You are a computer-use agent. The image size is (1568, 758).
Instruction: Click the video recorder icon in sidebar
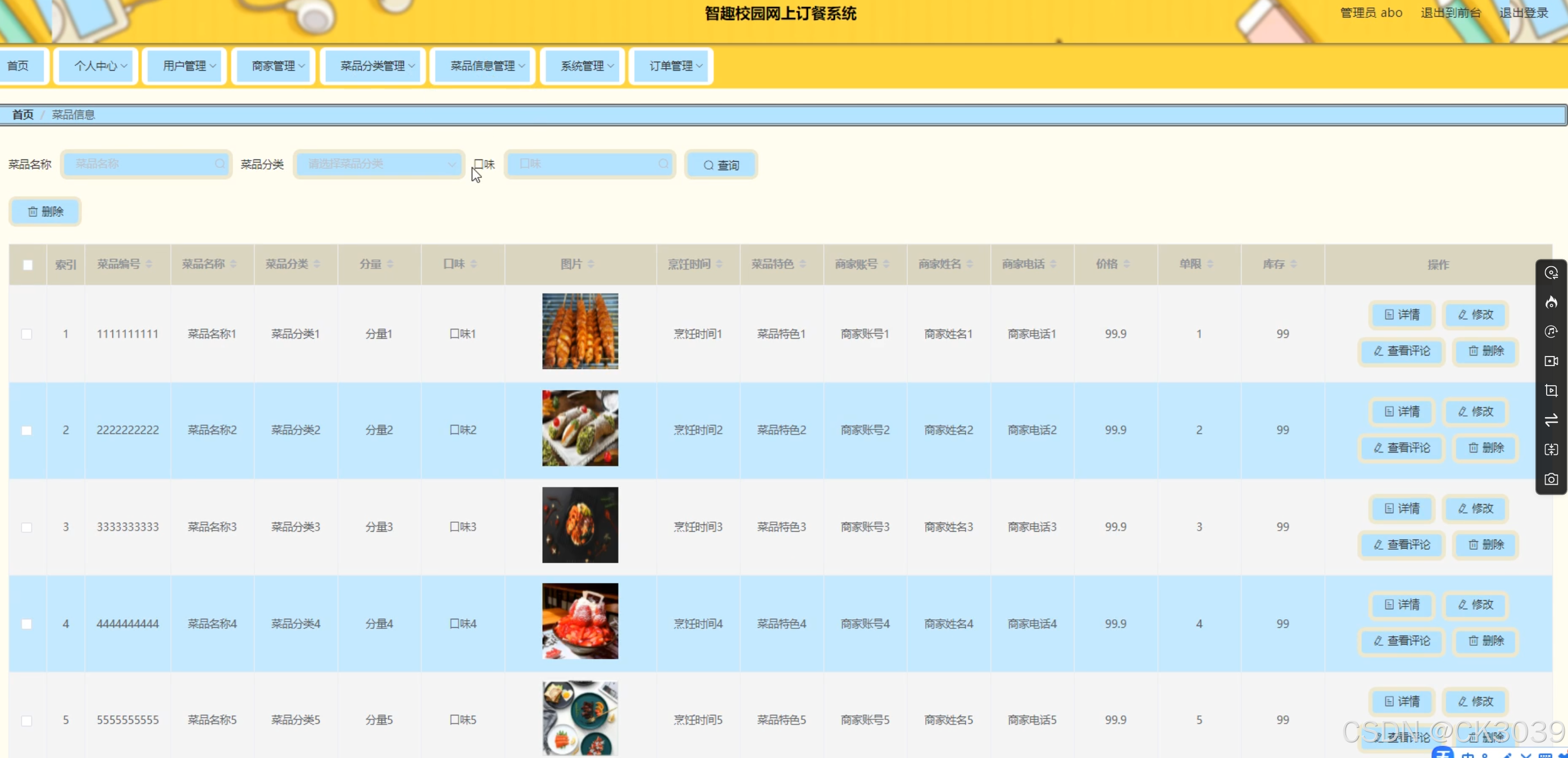pyautogui.click(x=1551, y=360)
